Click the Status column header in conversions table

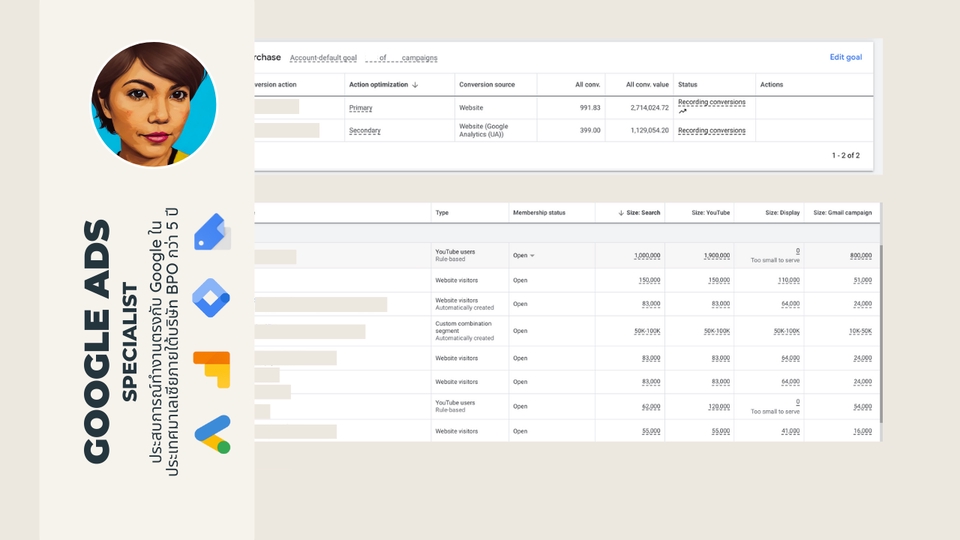click(688, 84)
